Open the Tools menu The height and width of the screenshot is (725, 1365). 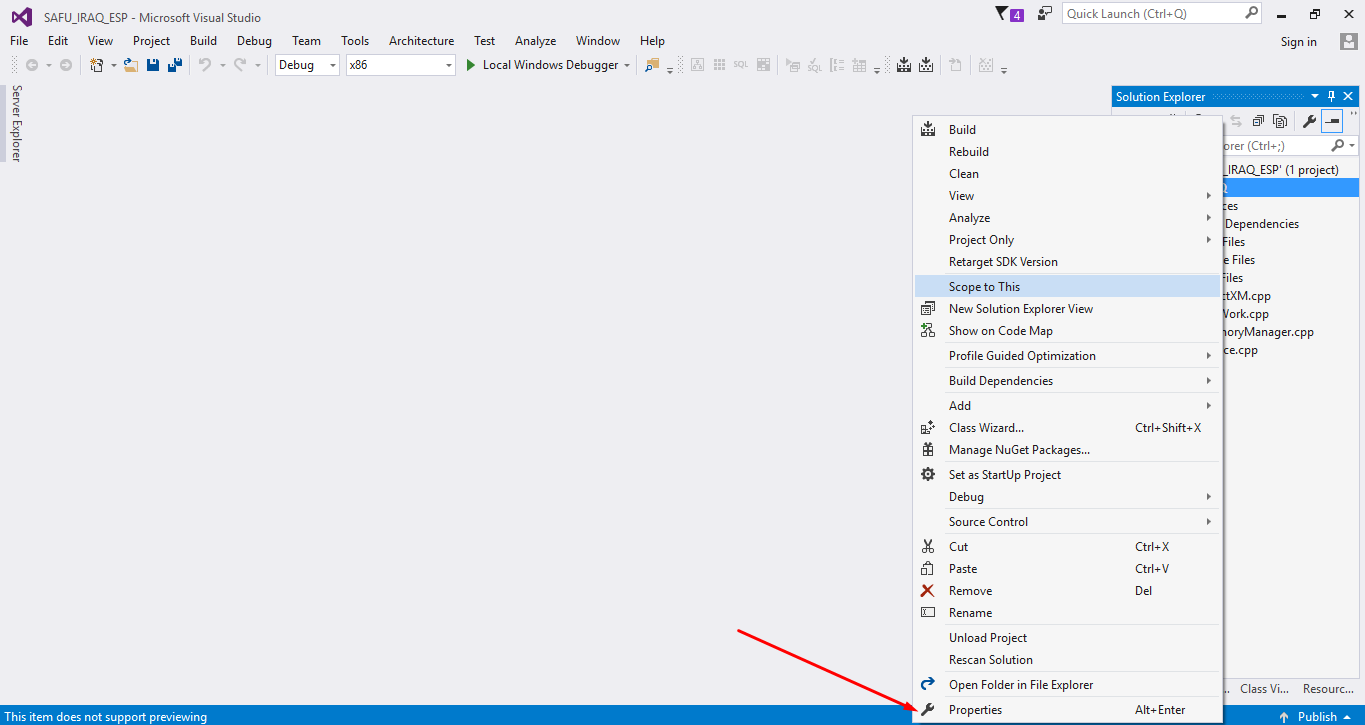point(355,41)
